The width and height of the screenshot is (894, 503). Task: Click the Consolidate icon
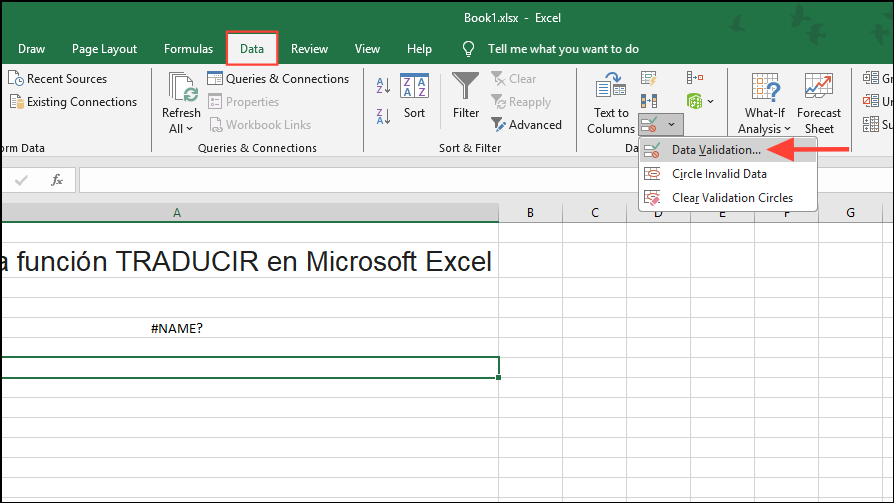coord(694,78)
